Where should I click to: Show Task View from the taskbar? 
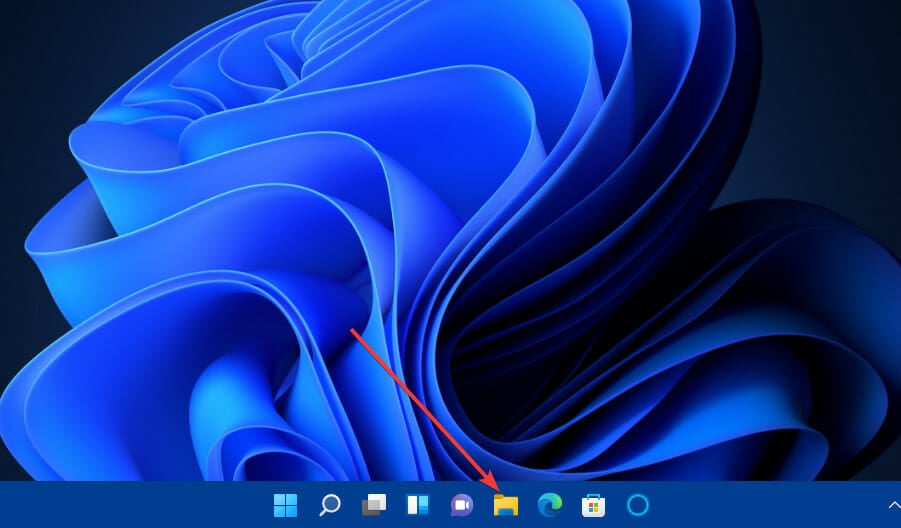tap(373, 505)
